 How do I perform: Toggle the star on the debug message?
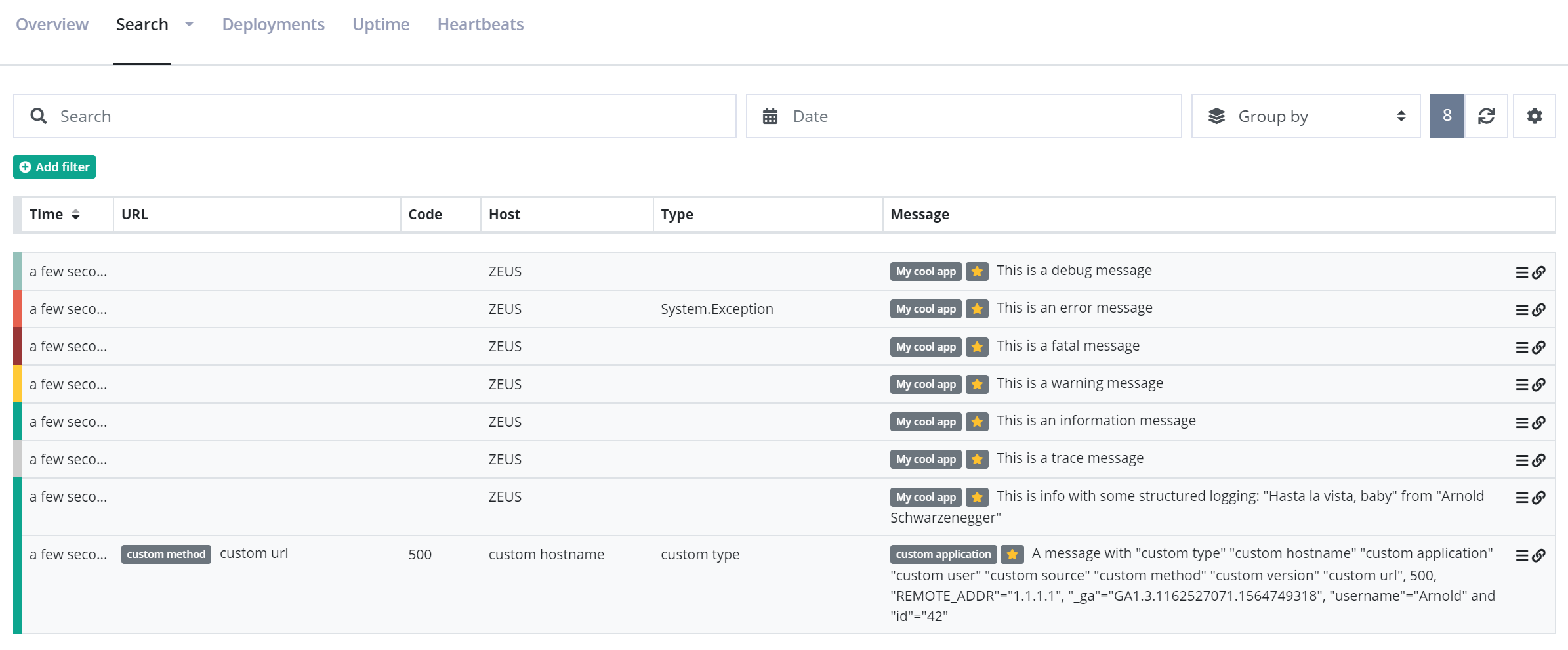pos(977,271)
